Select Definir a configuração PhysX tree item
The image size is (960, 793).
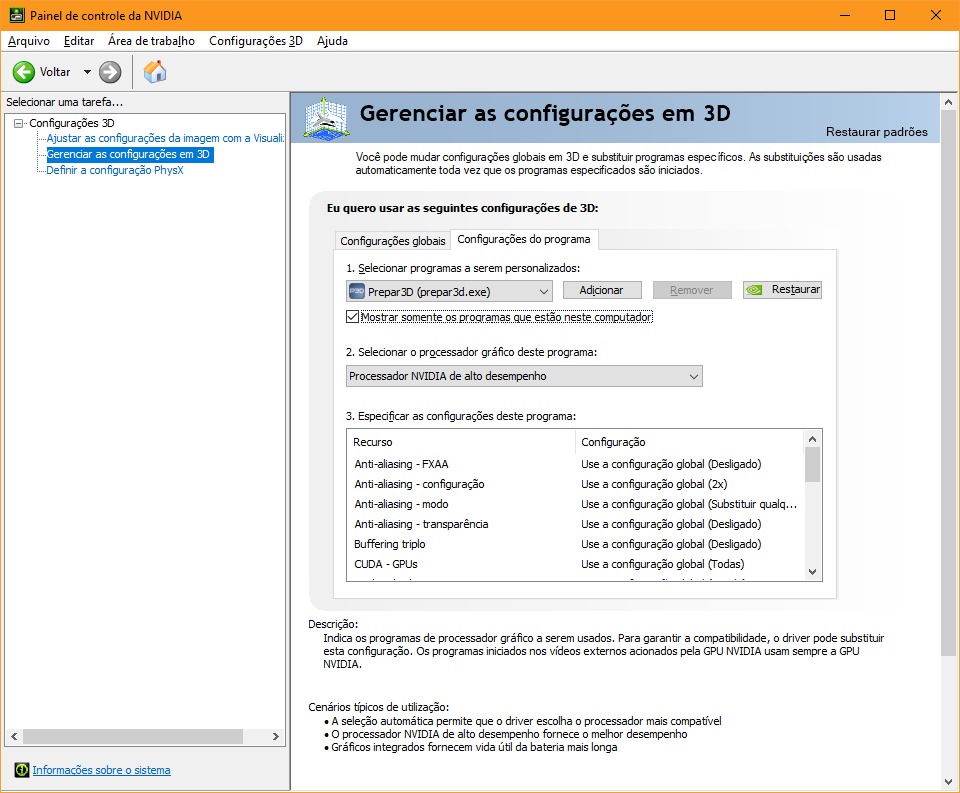click(115, 170)
